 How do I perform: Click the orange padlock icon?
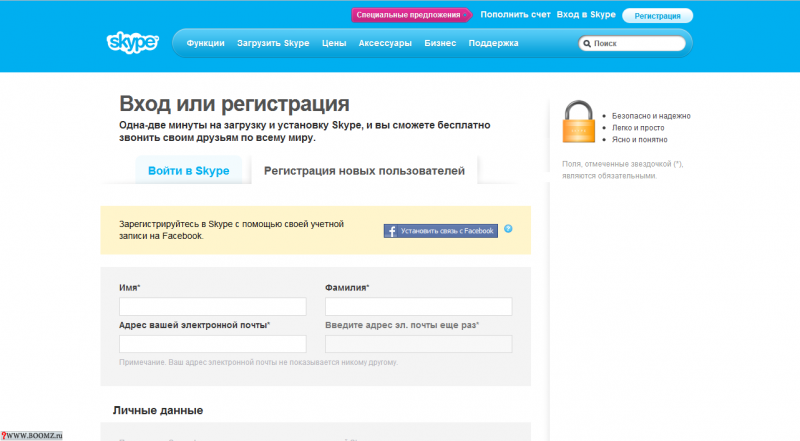coord(579,121)
